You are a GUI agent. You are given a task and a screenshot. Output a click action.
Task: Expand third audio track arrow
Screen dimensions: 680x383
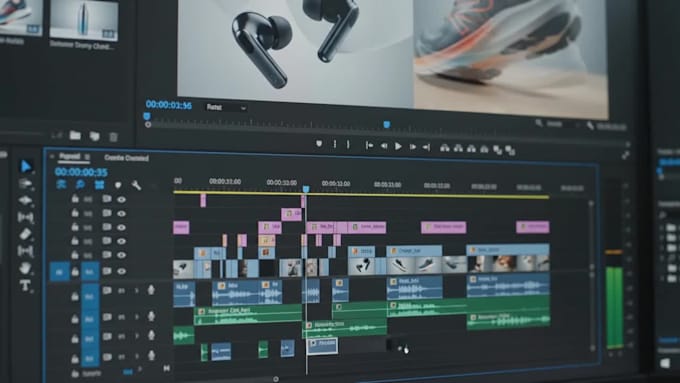point(137,336)
